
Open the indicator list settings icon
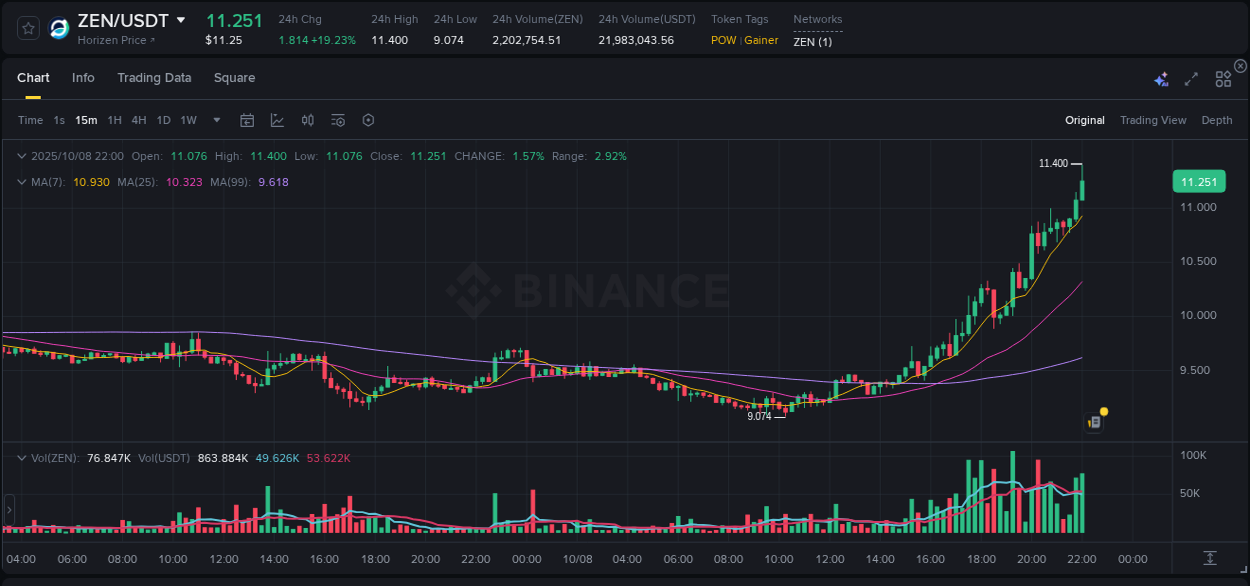point(338,120)
